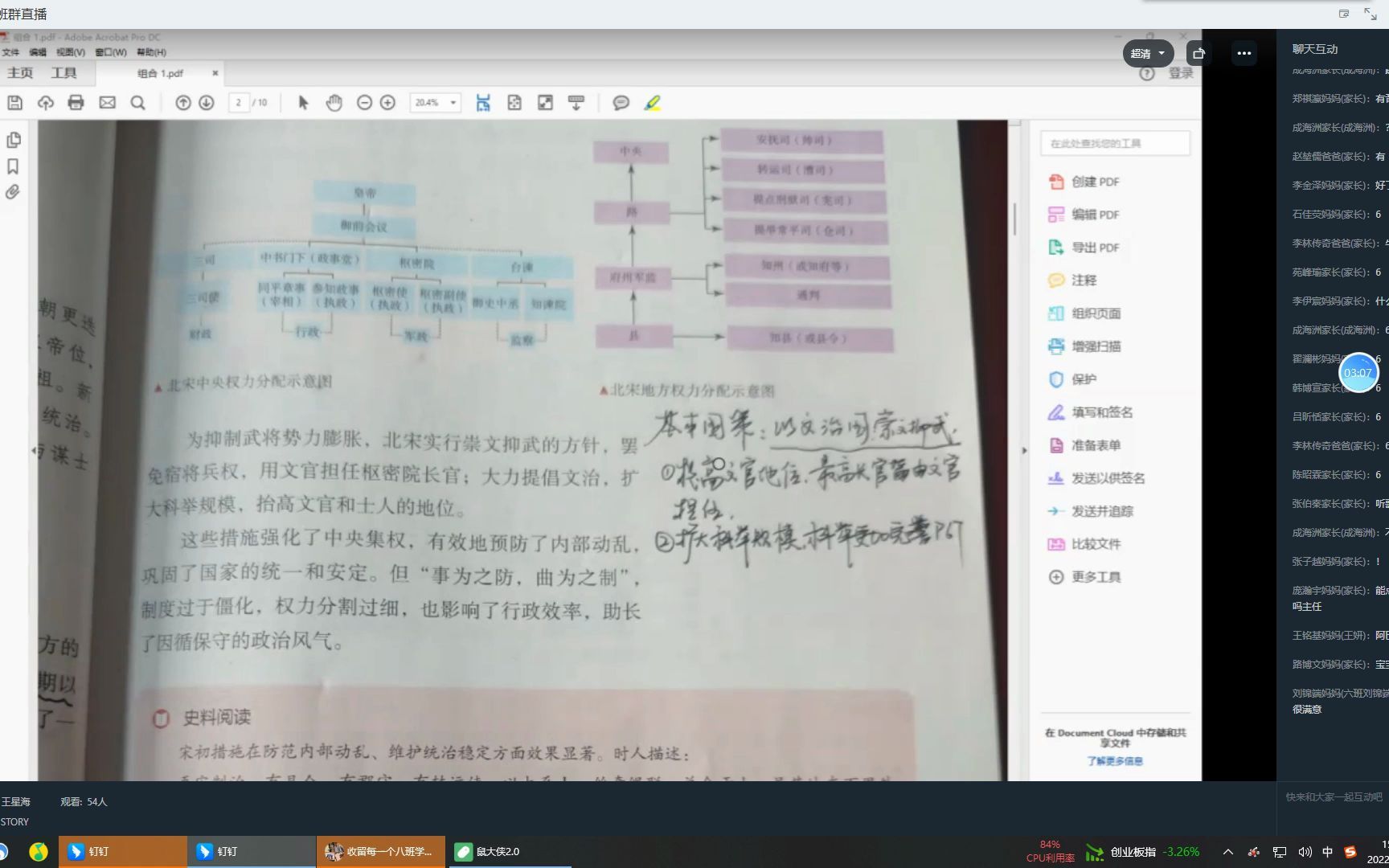Click the 创建 PDF tool
Screen dimensions: 1389x868
(1084, 182)
